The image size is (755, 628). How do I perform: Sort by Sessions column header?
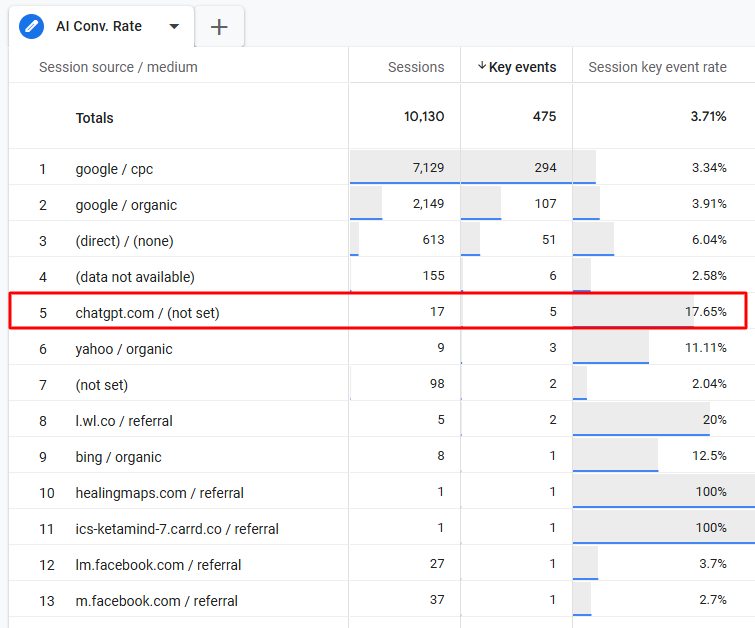click(x=416, y=67)
